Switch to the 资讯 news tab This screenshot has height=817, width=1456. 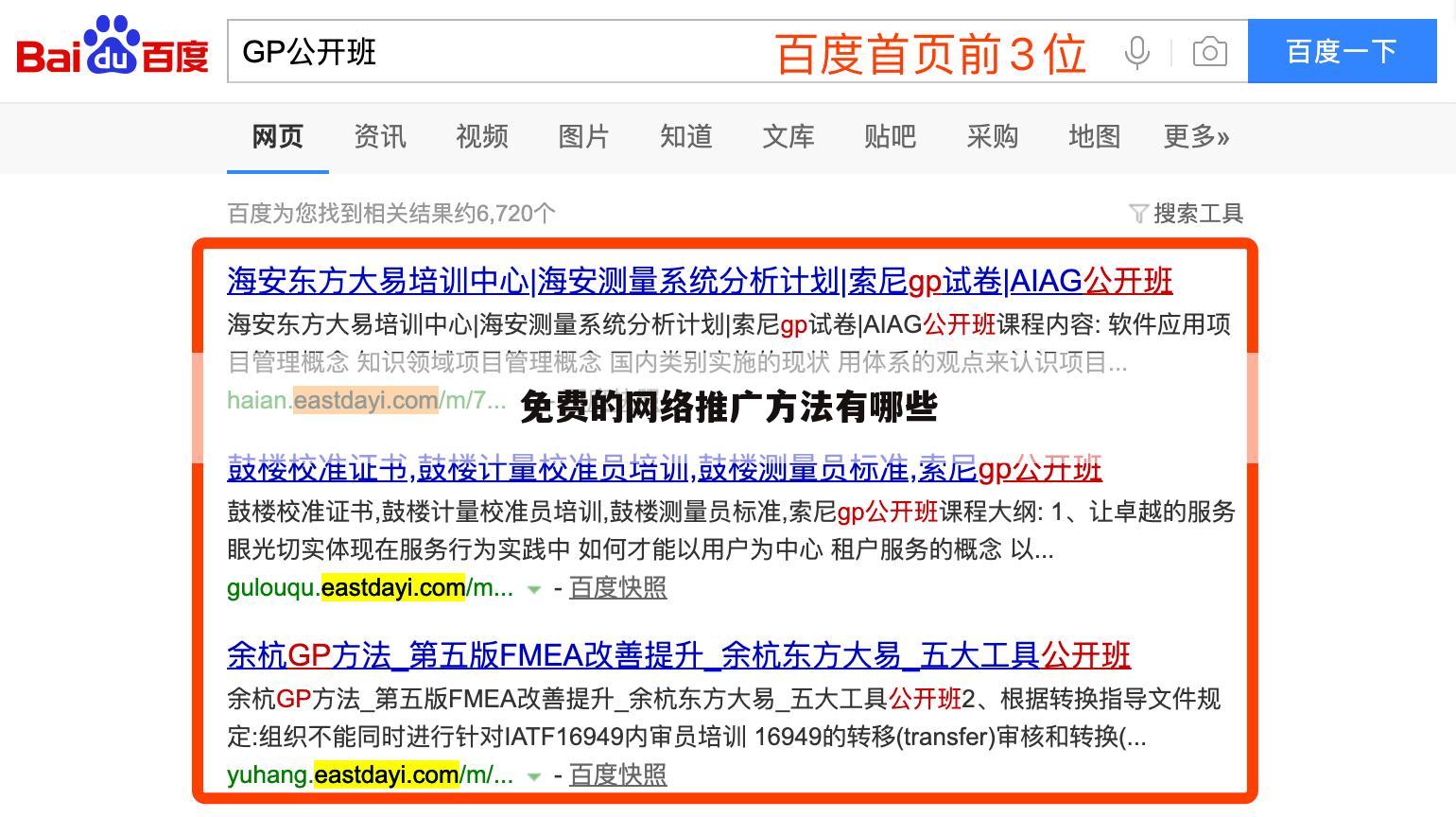pyautogui.click(x=379, y=137)
